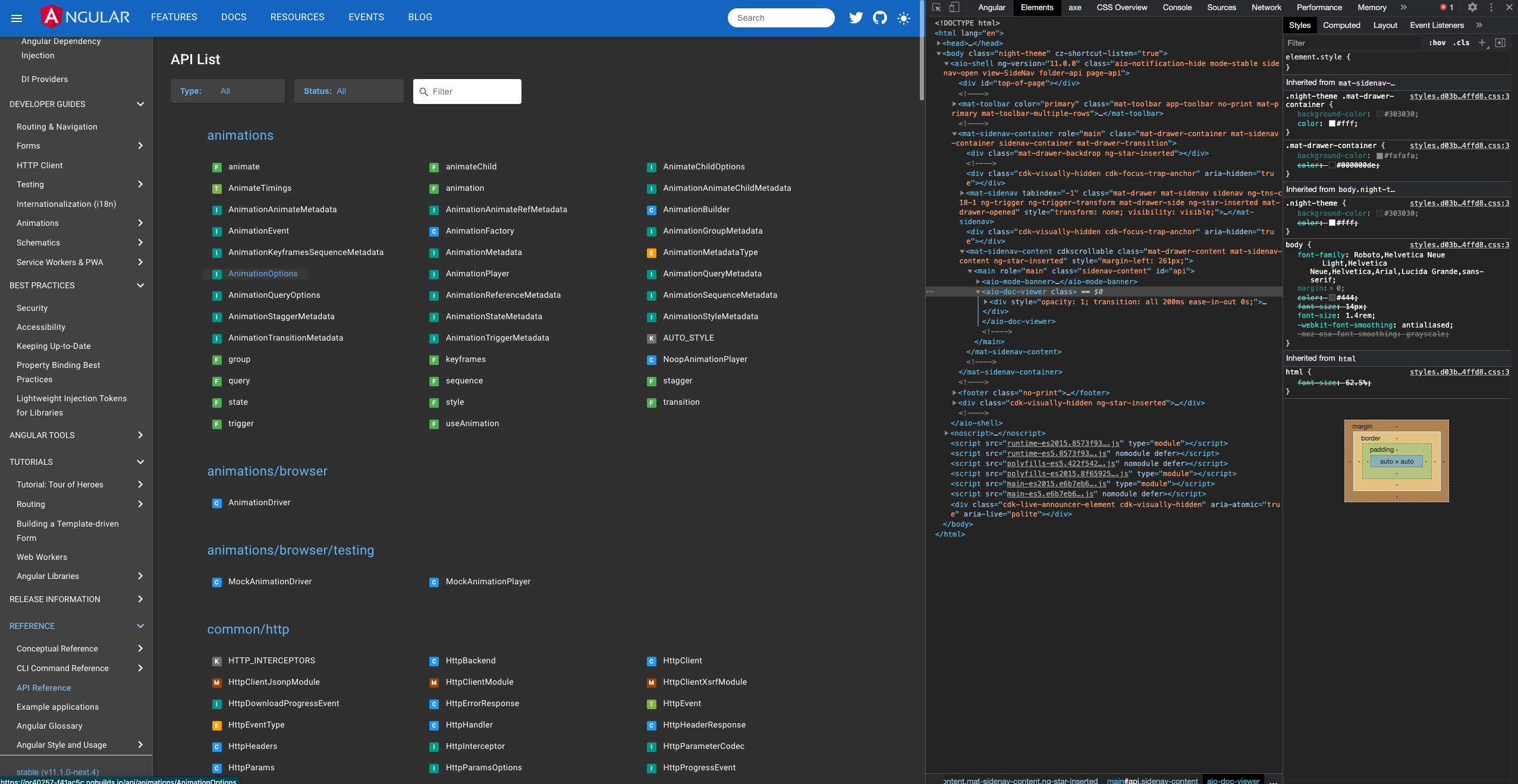Open the AnimationOptions API link
This screenshot has height=784, width=1518.
click(x=263, y=273)
